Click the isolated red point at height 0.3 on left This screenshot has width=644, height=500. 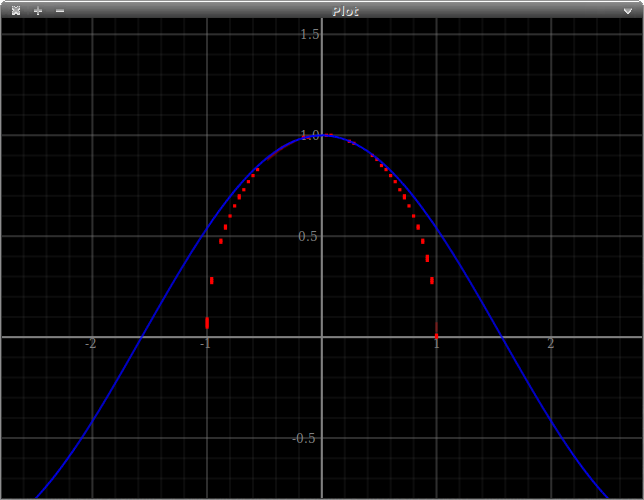coord(212,281)
